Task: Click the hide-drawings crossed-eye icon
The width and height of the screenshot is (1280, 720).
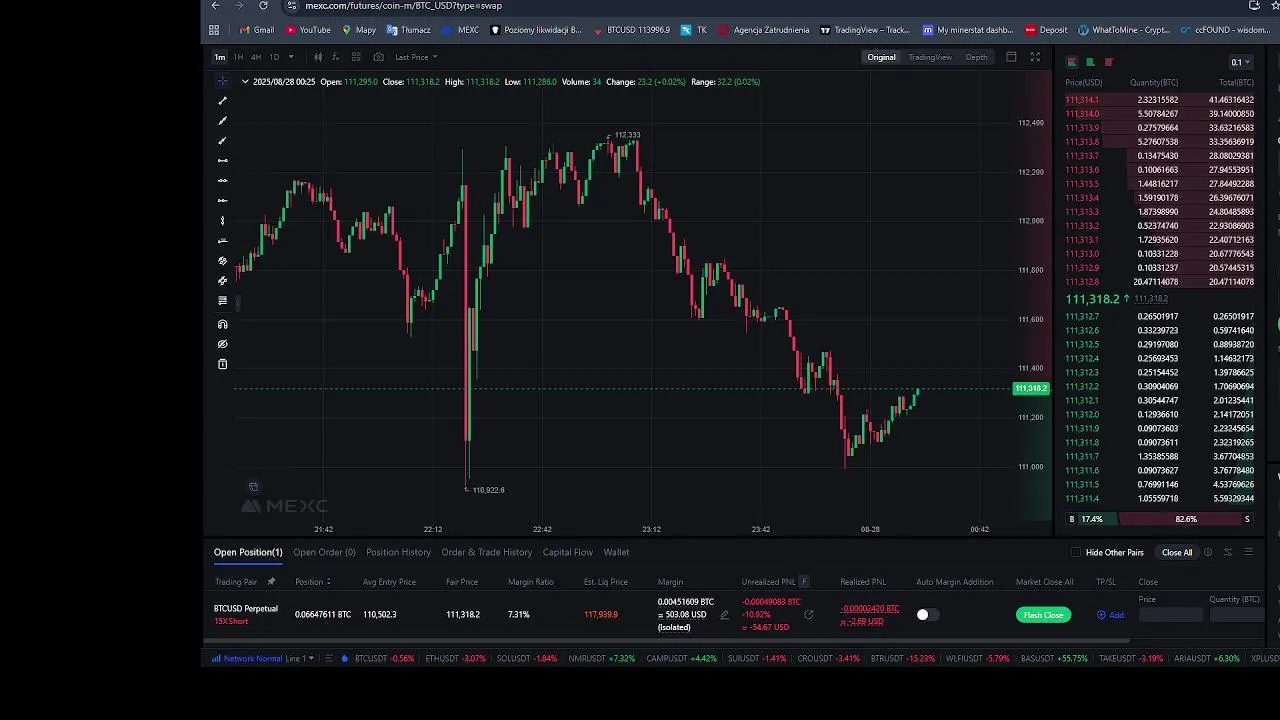Action: point(222,344)
